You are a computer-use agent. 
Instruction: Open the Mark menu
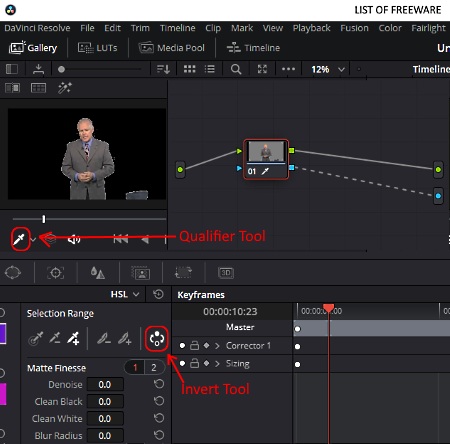click(x=242, y=28)
